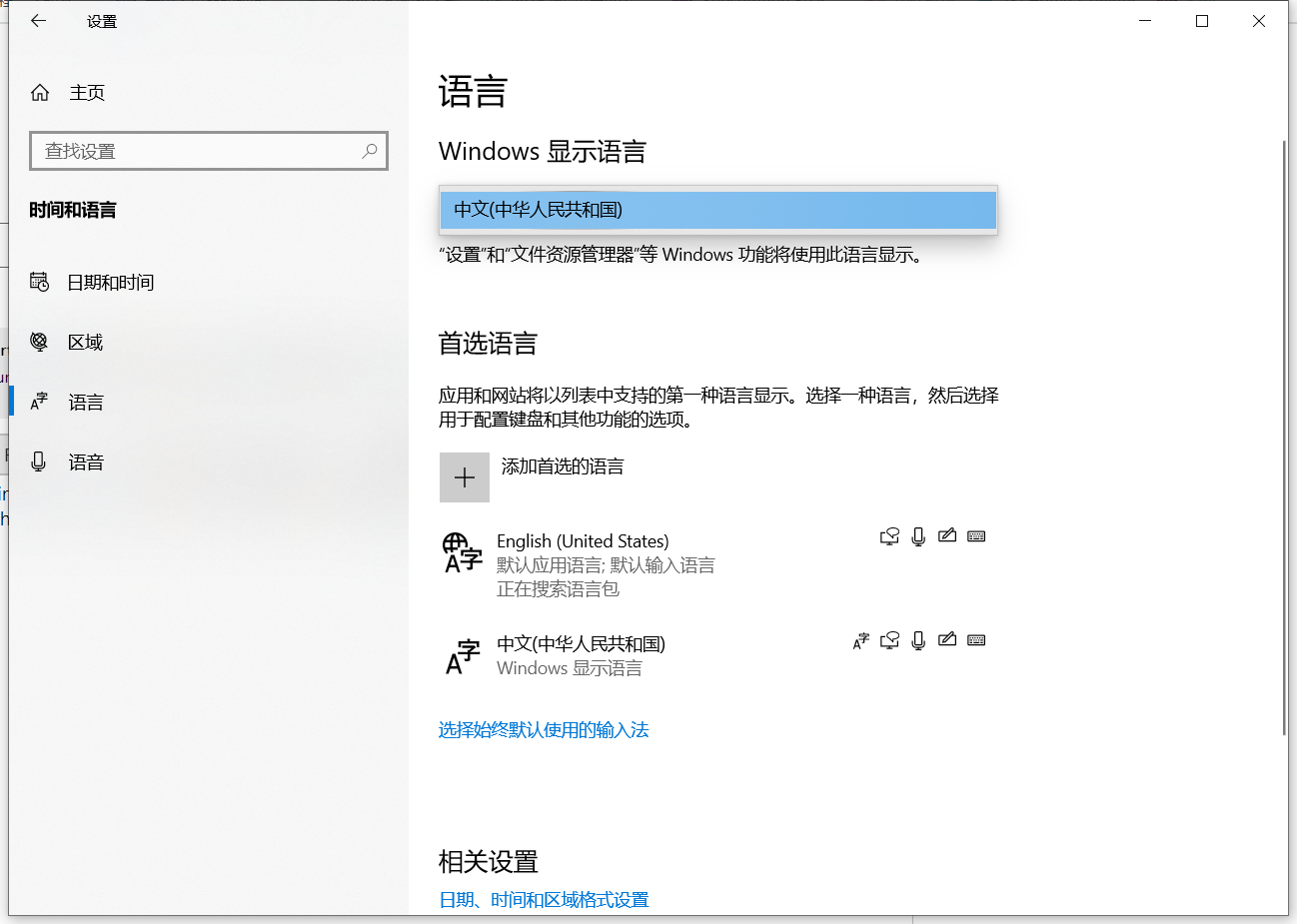
Task: Open the Windows 显示语言 dropdown
Action: [x=718, y=210]
